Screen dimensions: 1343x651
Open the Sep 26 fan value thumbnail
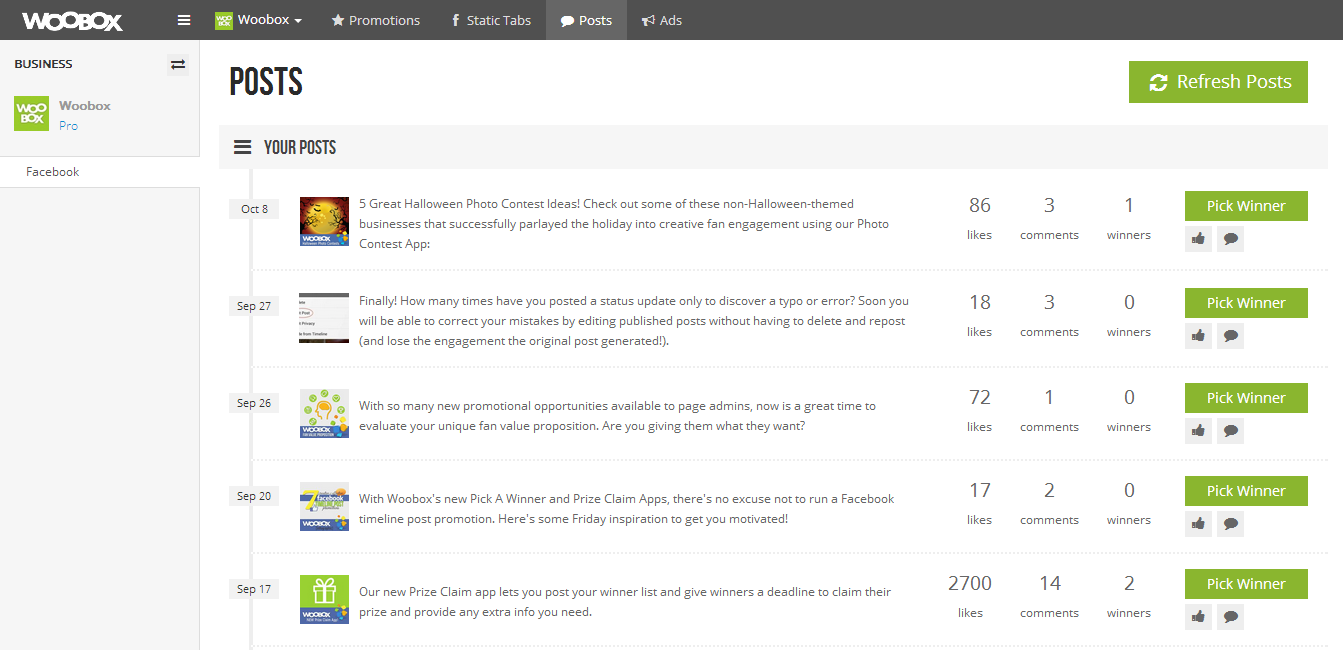coord(324,414)
